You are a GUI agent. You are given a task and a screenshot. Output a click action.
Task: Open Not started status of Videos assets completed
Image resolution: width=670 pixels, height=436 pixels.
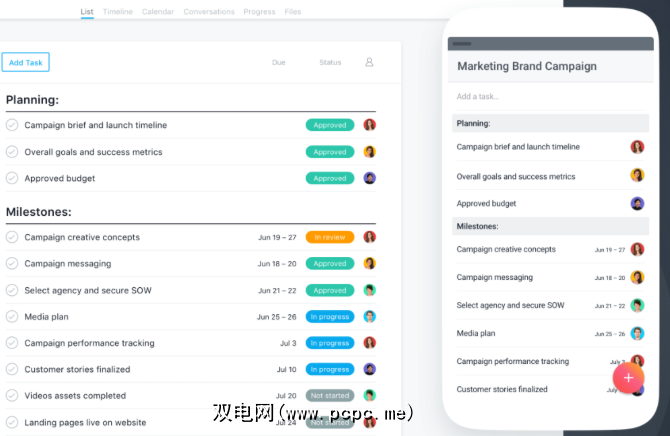[x=330, y=395]
